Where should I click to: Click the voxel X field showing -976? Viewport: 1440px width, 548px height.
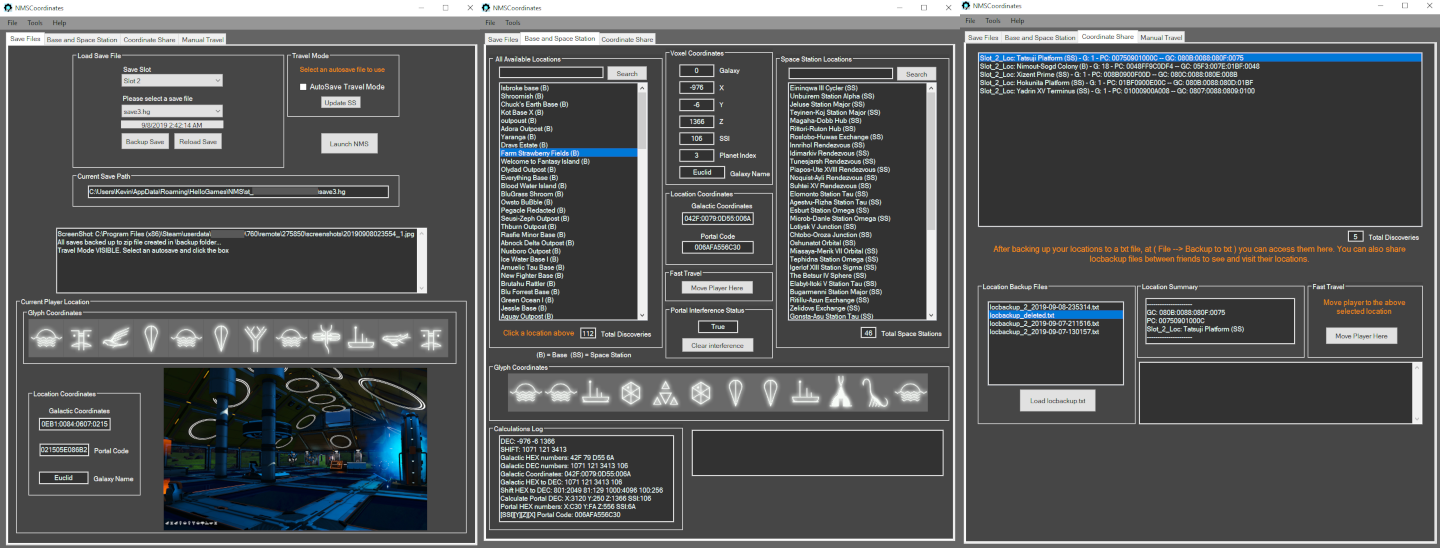(x=696, y=87)
